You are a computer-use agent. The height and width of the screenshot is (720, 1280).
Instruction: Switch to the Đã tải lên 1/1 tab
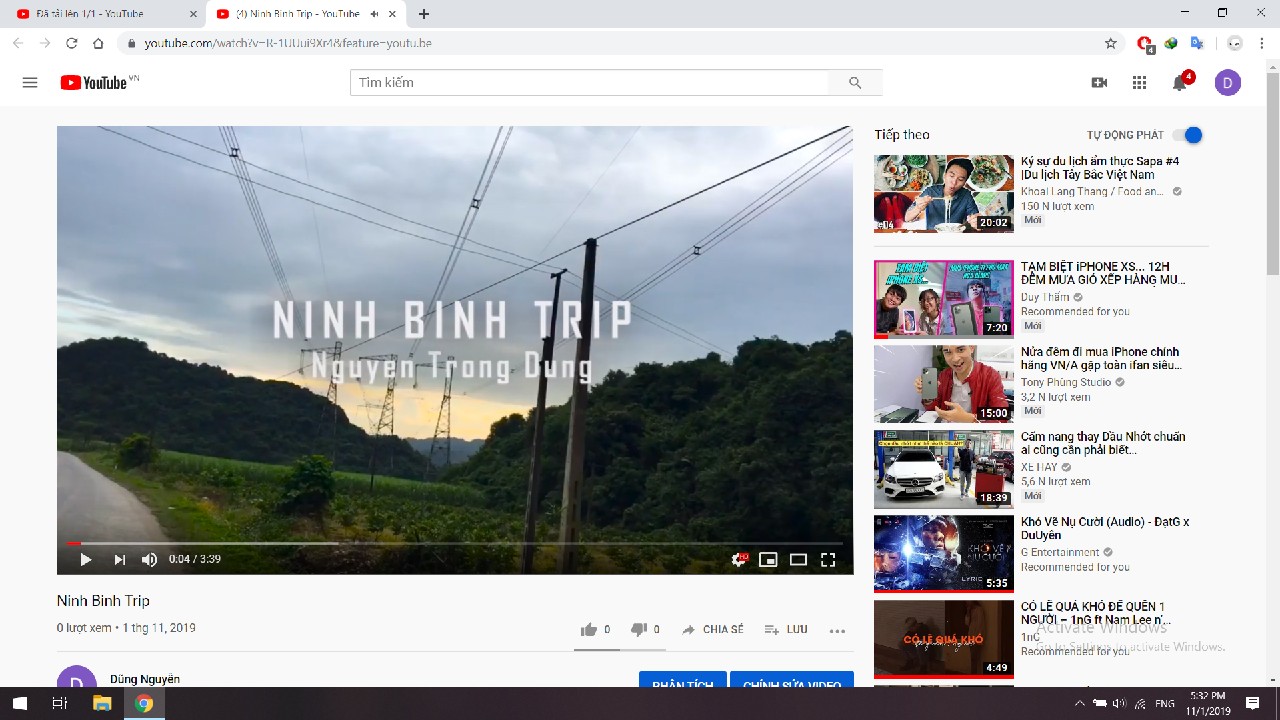(x=104, y=14)
